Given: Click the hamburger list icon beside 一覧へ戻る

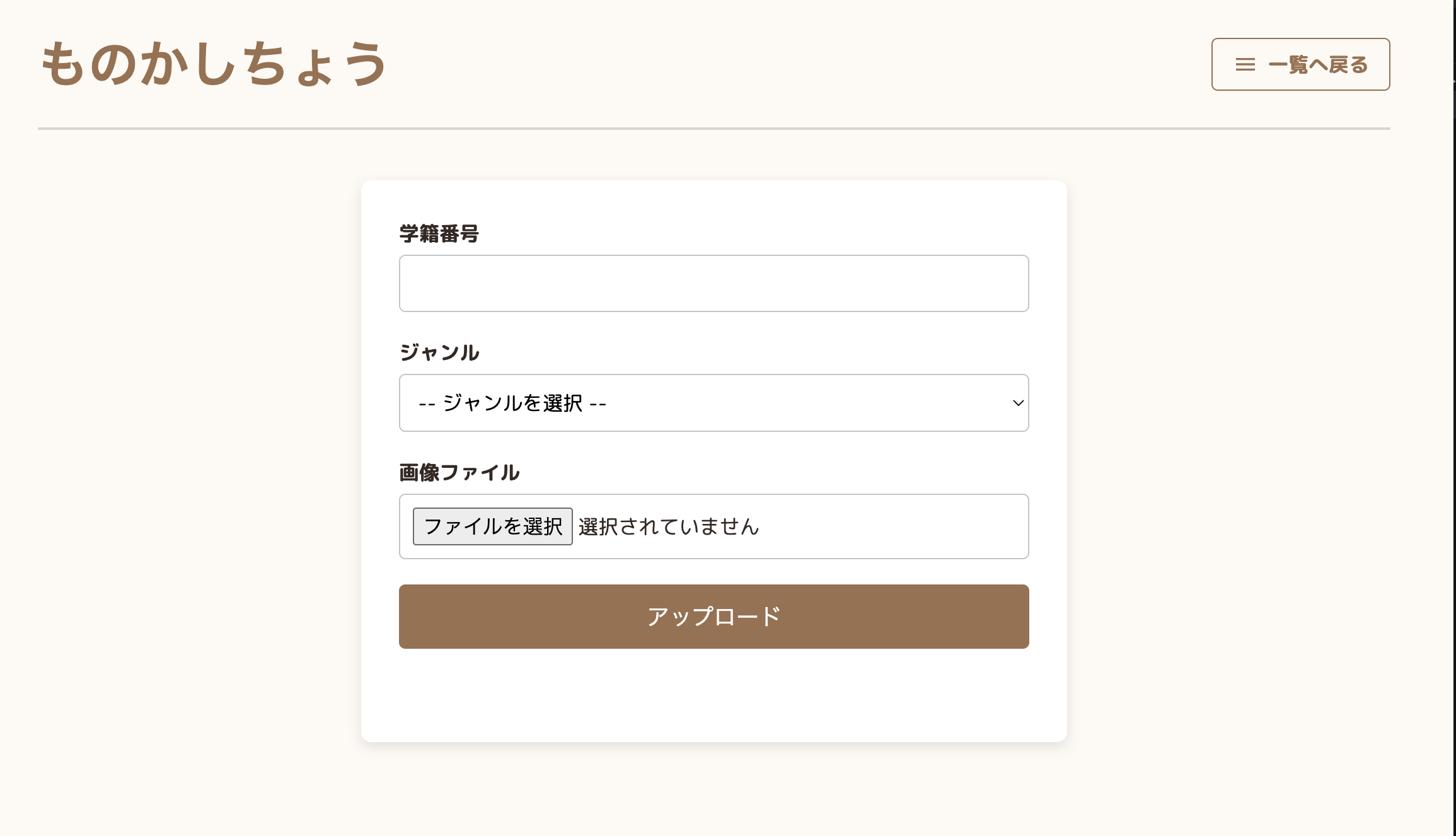Looking at the screenshot, I should click(1245, 64).
